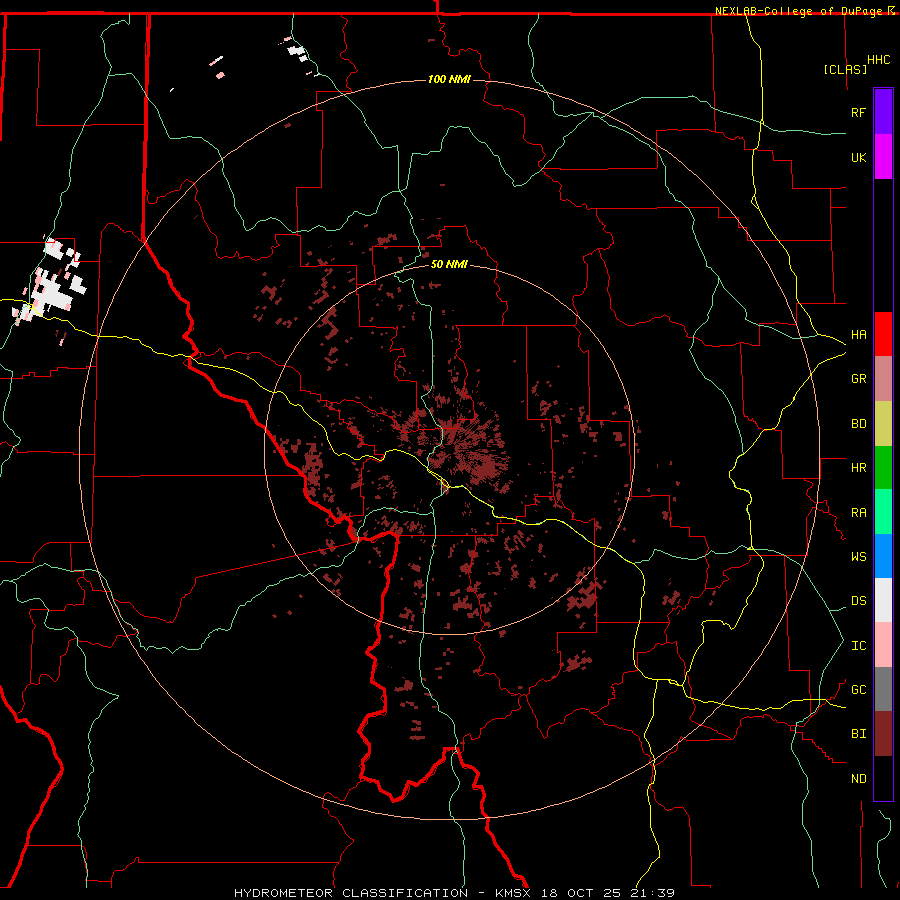Viewport: 900px width, 900px height.
Task: Click the HA legend label
Action: 858,334
